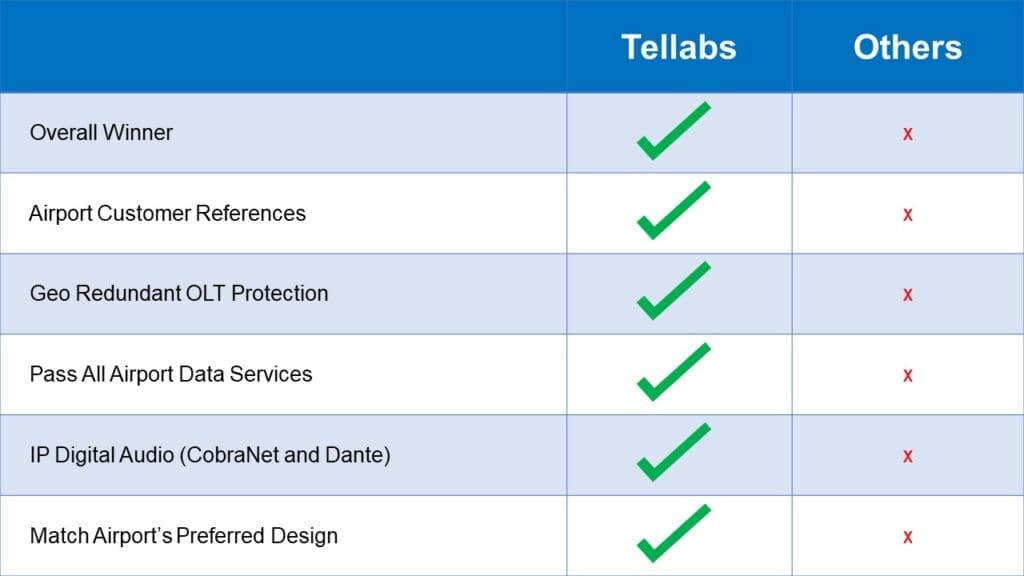
Task: Click the Airport Customer References label
Action: point(167,214)
